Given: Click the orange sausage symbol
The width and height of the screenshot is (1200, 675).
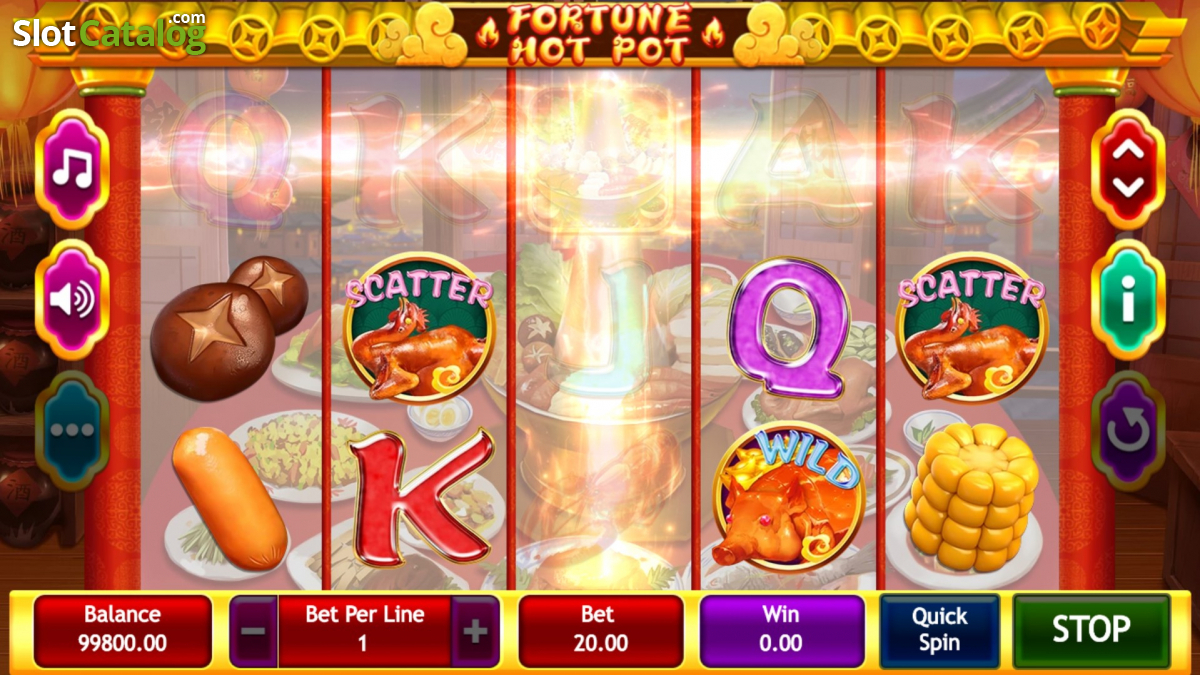Looking at the screenshot, I should click(x=230, y=498).
